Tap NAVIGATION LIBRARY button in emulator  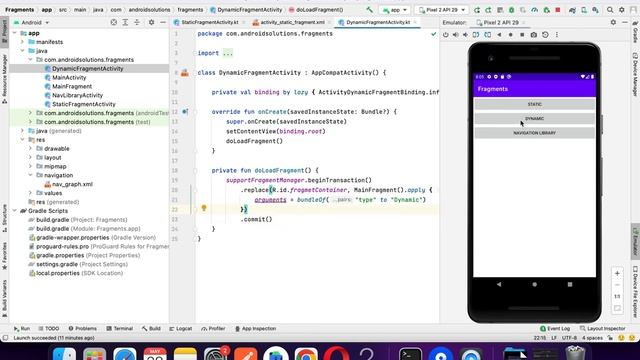point(534,133)
